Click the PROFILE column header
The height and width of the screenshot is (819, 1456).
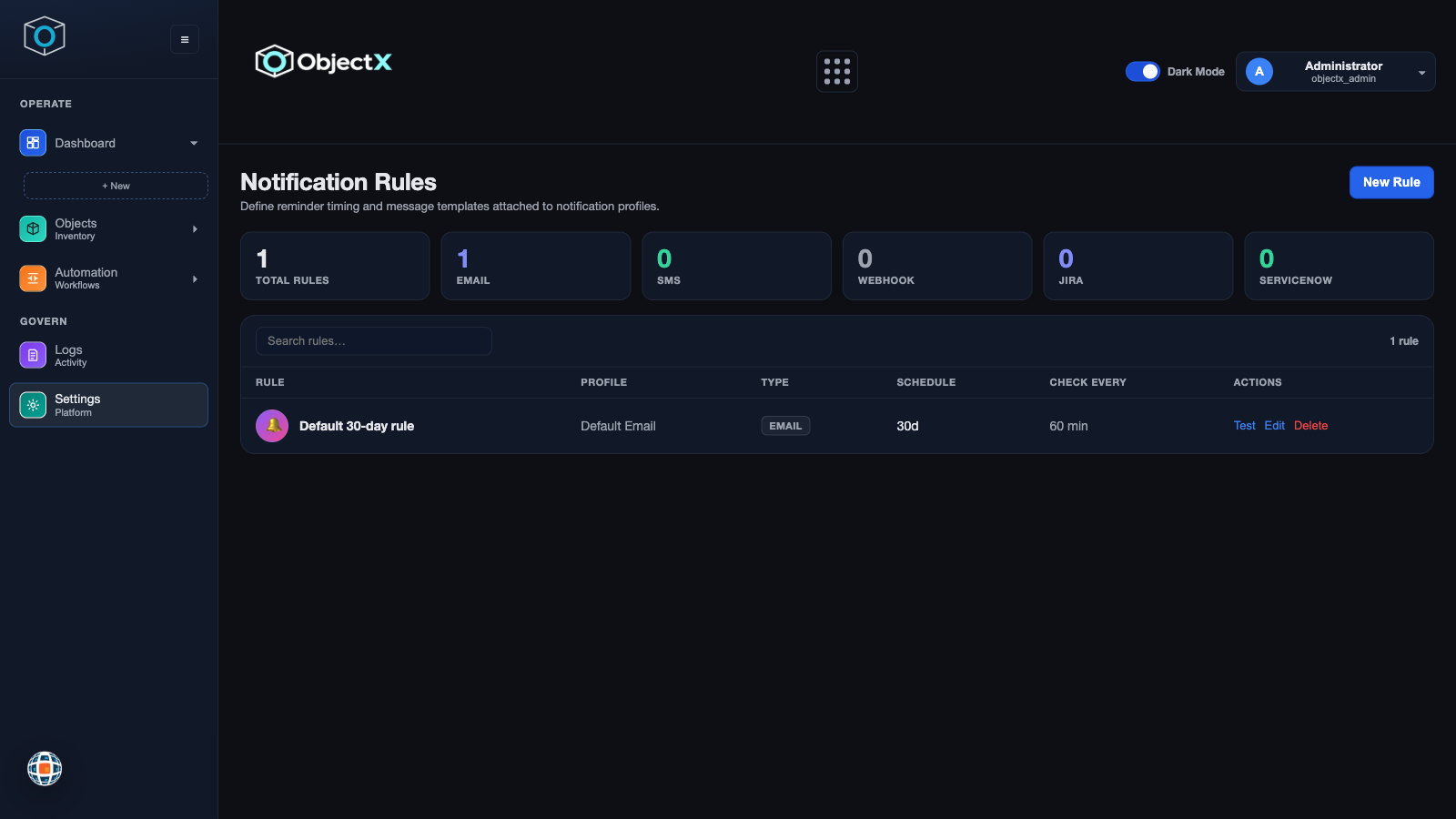point(604,382)
